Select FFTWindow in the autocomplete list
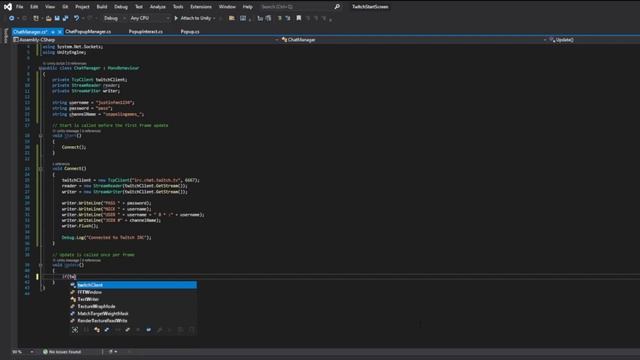Screen dimensions: 640x360 click(133, 292)
